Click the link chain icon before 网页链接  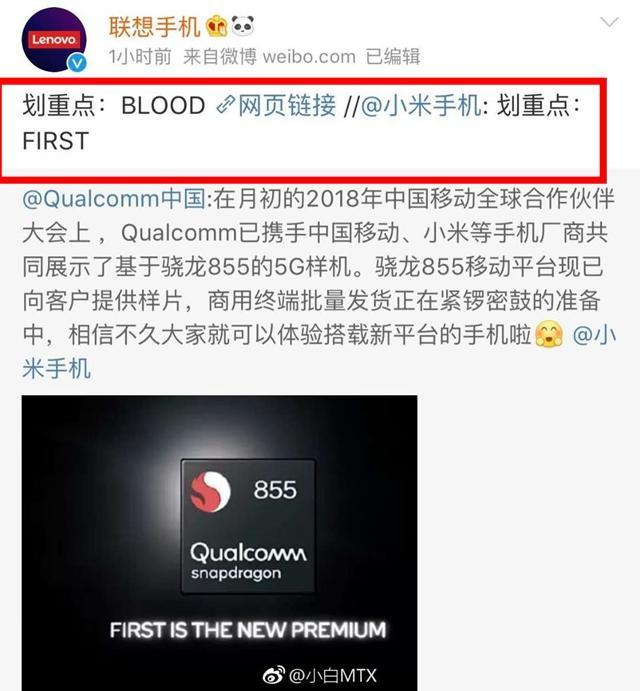point(225,105)
